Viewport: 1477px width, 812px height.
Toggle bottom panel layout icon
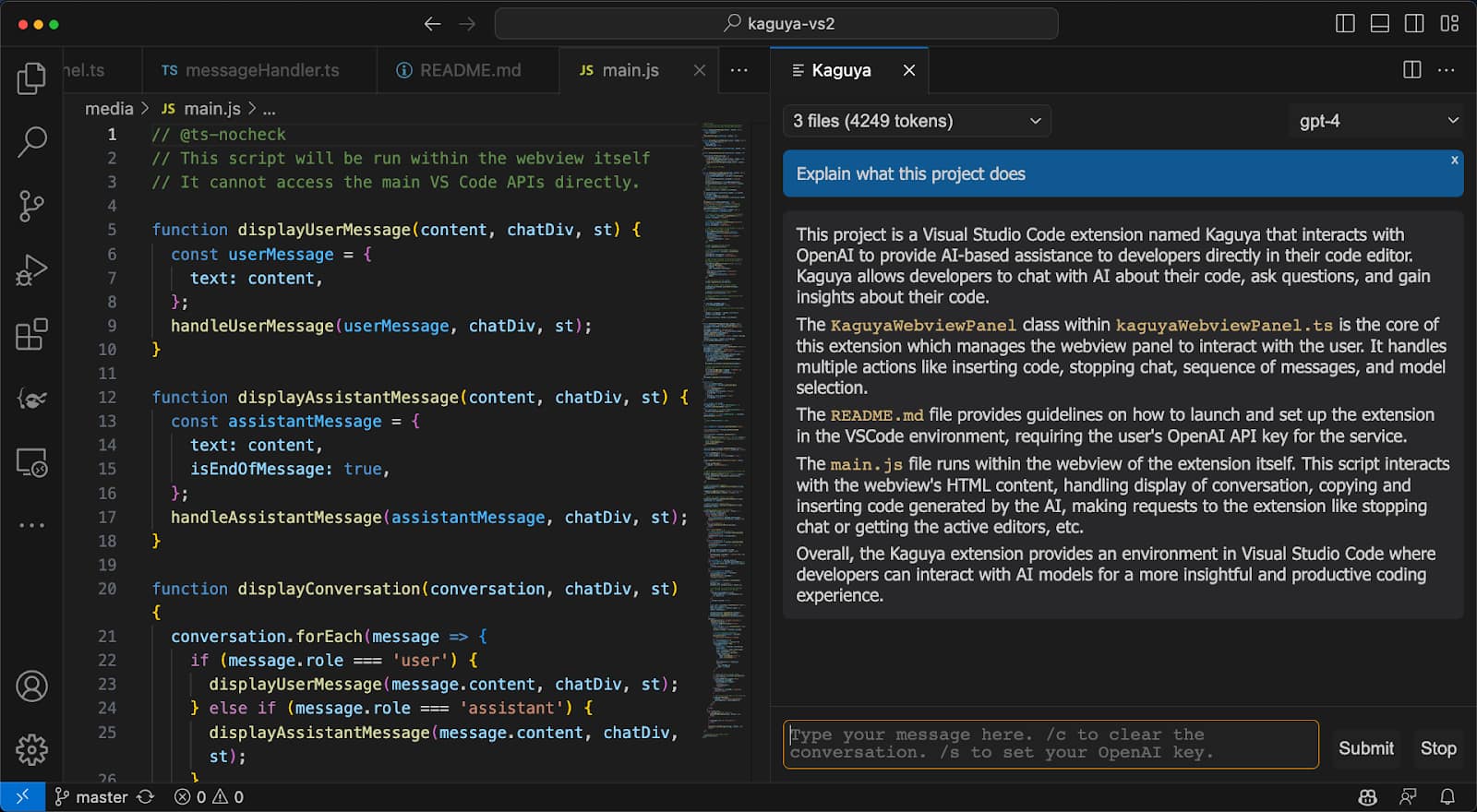coord(1379,24)
